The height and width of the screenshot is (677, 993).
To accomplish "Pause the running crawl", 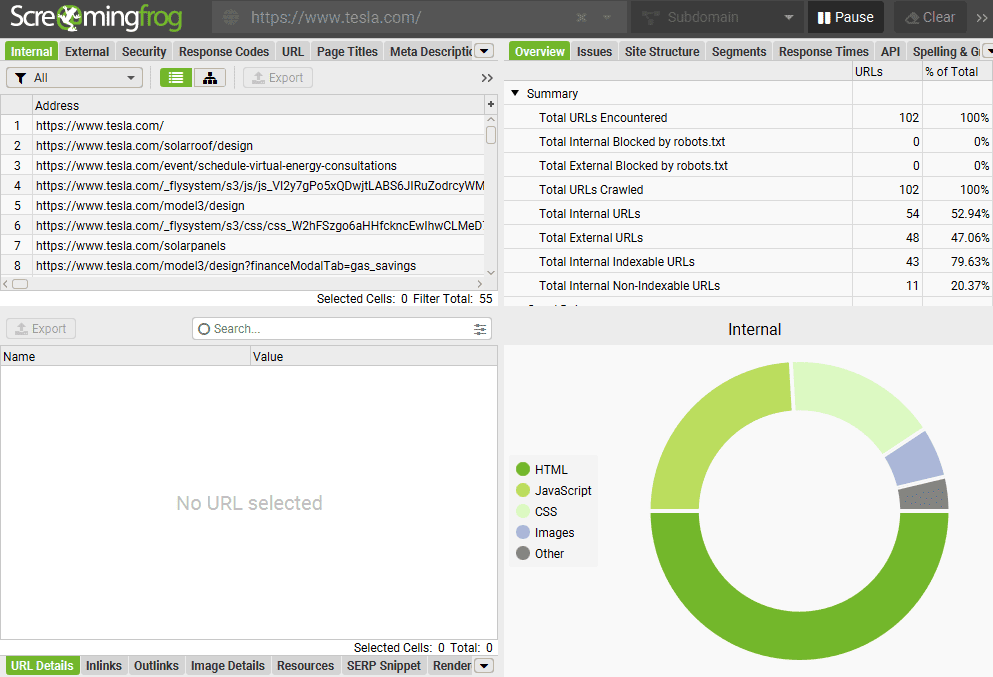I will pyautogui.click(x=845, y=17).
